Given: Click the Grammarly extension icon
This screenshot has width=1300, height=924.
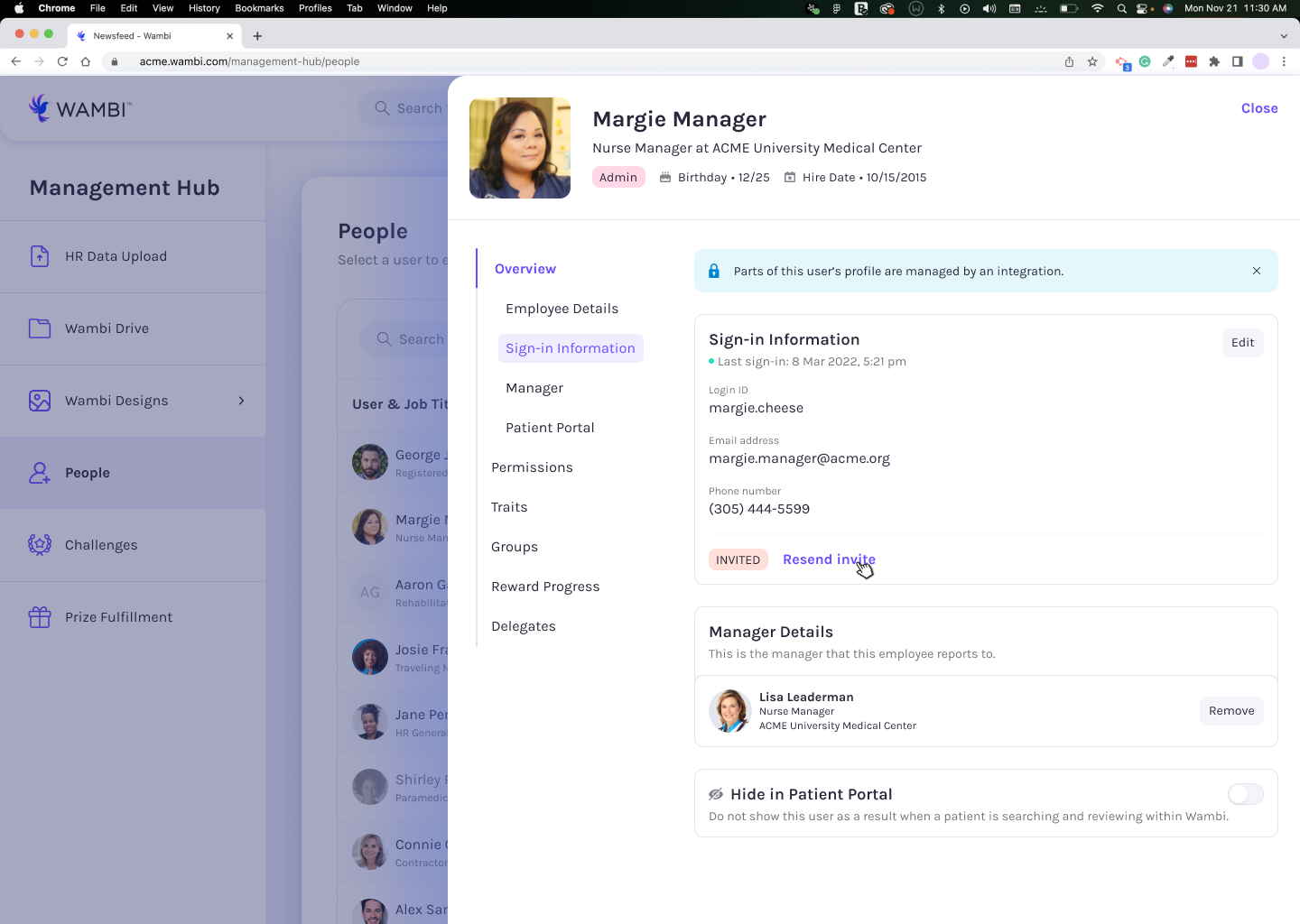Looking at the screenshot, I should [1145, 61].
